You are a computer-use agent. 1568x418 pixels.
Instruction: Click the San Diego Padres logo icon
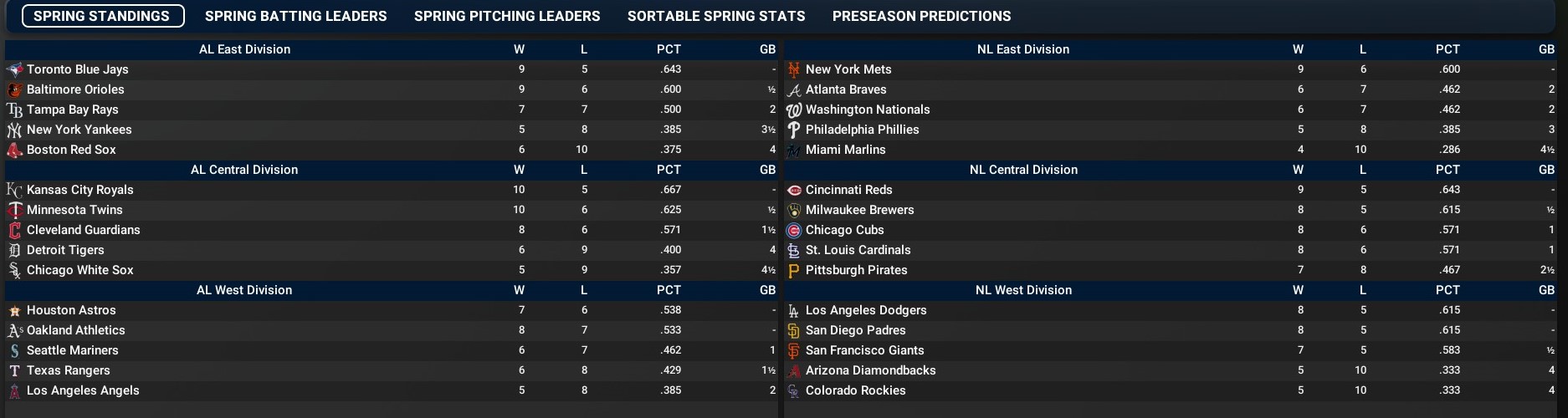pyautogui.click(x=794, y=330)
